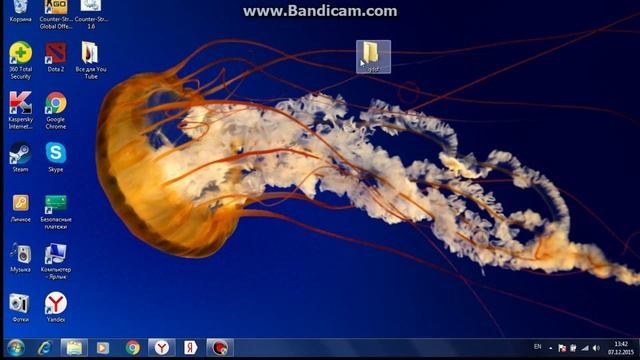Select the Dota 2 shortcut
This screenshot has height=360, width=640.
(x=56, y=57)
